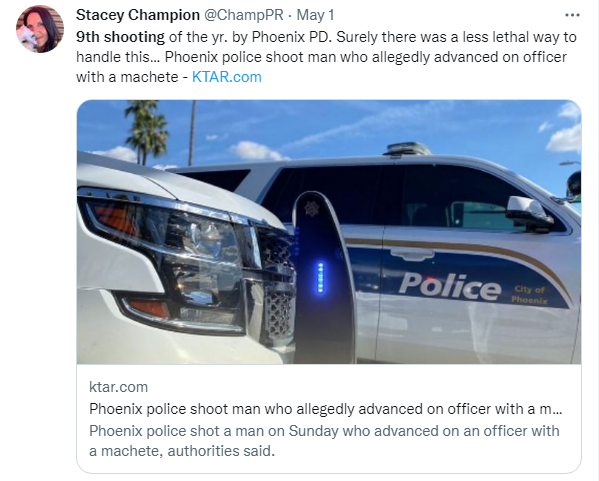Click the palm tree in the photo
Viewport: 599px width, 481px height.
[147, 132]
